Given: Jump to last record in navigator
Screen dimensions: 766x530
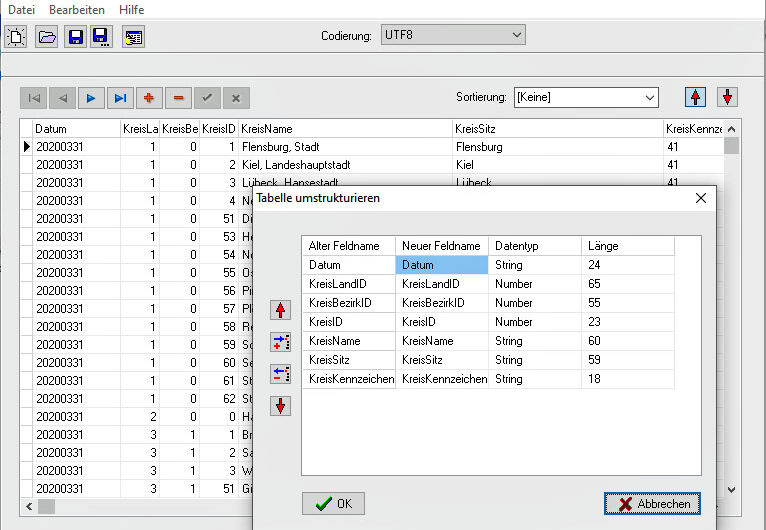Looking at the screenshot, I should [120, 98].
